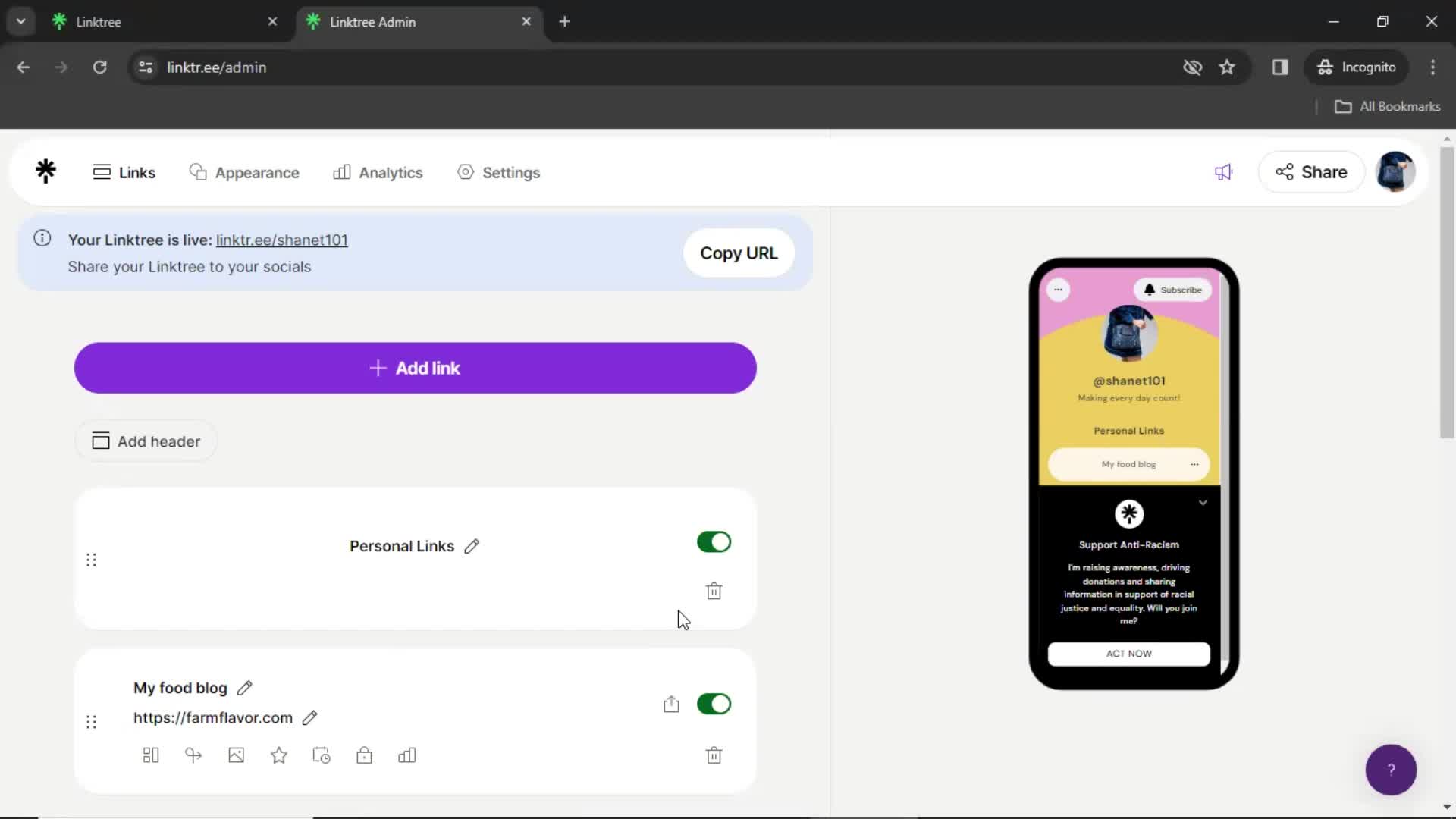Click the share/upload icon on My food blog

(671, 704)
